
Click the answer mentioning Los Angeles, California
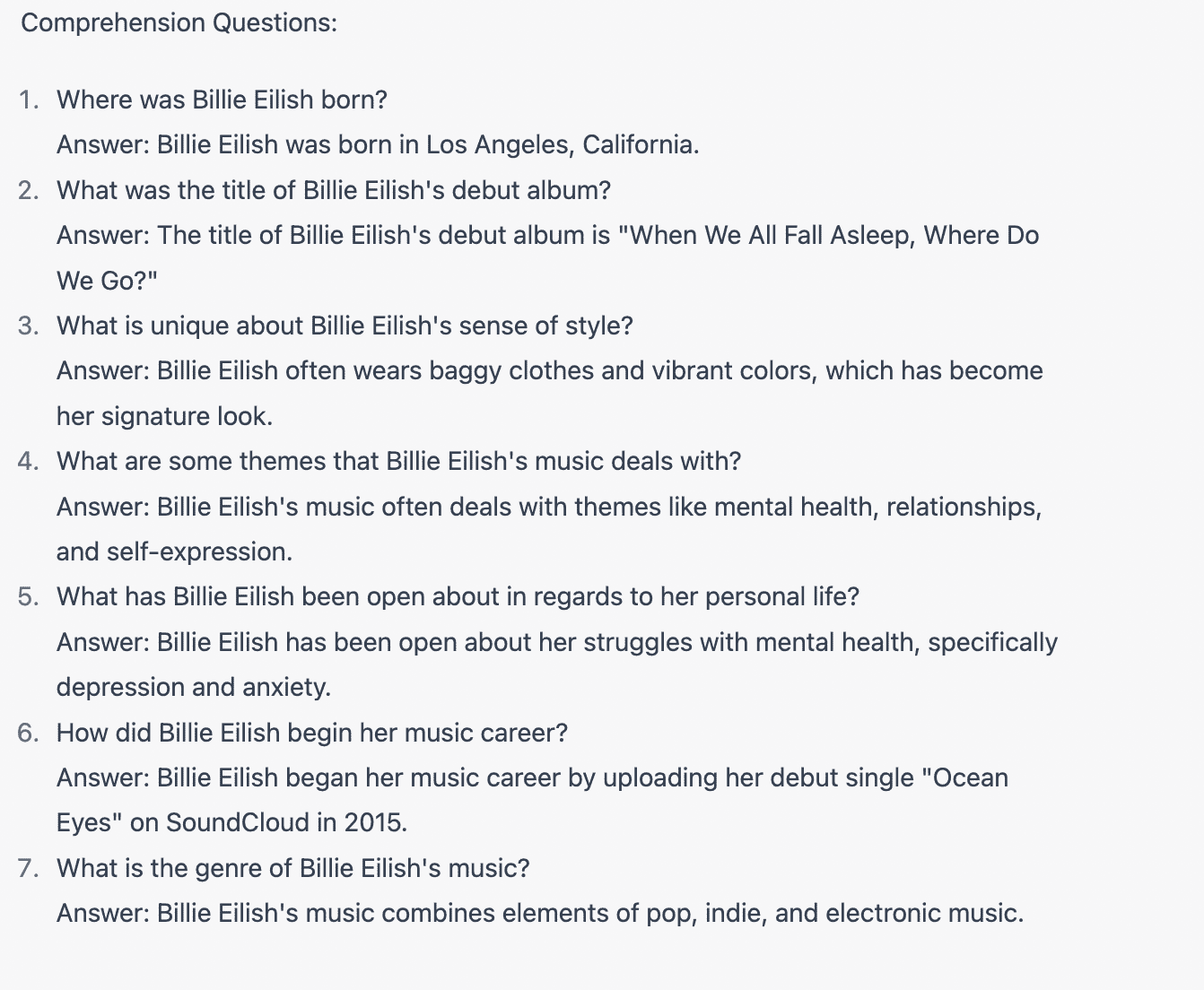click(x=378, y=144)
